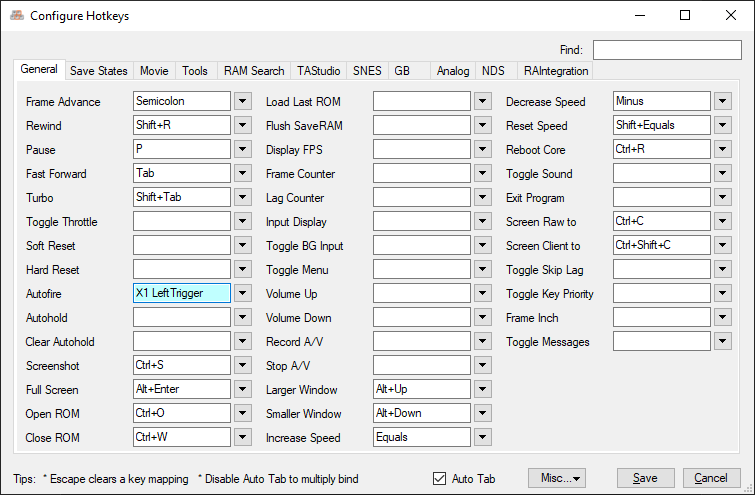
Task: Open the Decrease Speed dropdown arrow
Action: point(723,101)
